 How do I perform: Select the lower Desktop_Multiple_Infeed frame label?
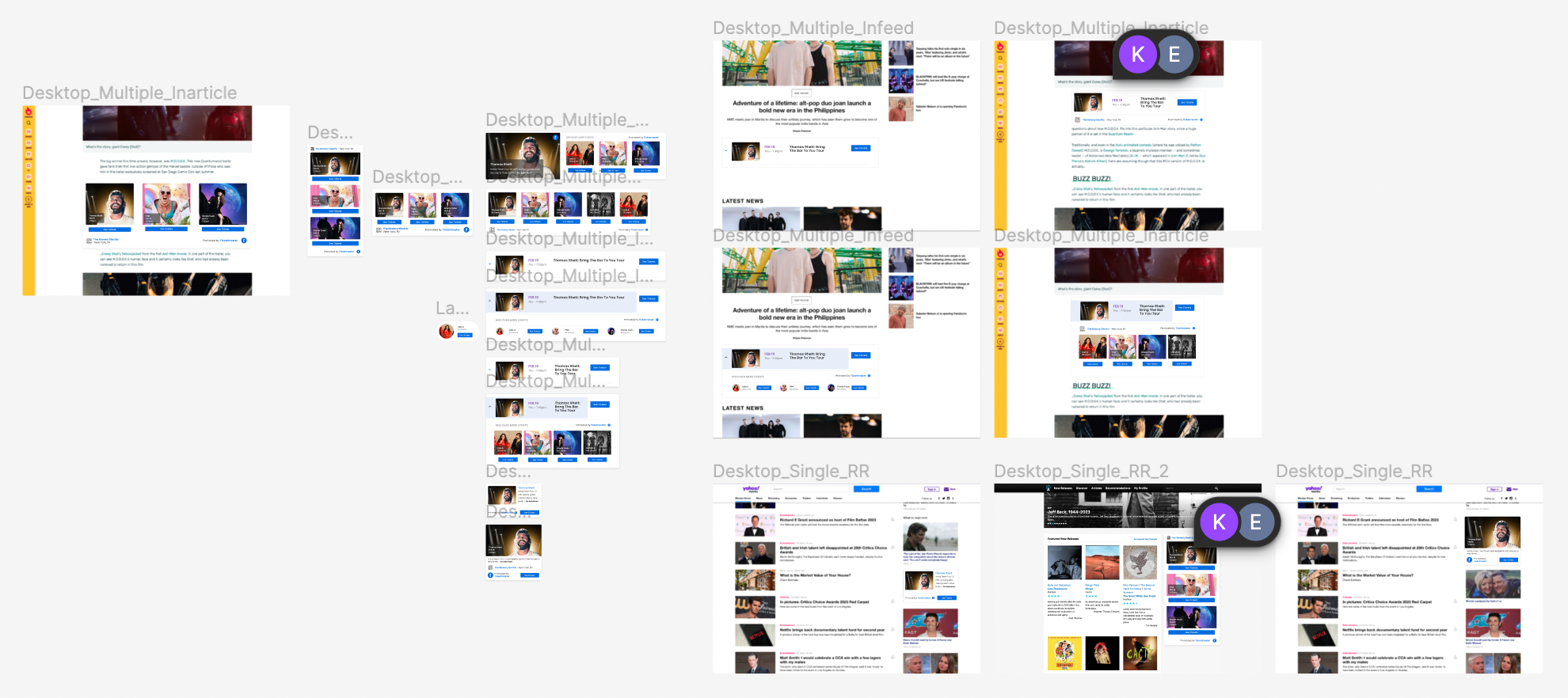coord(813,236)
